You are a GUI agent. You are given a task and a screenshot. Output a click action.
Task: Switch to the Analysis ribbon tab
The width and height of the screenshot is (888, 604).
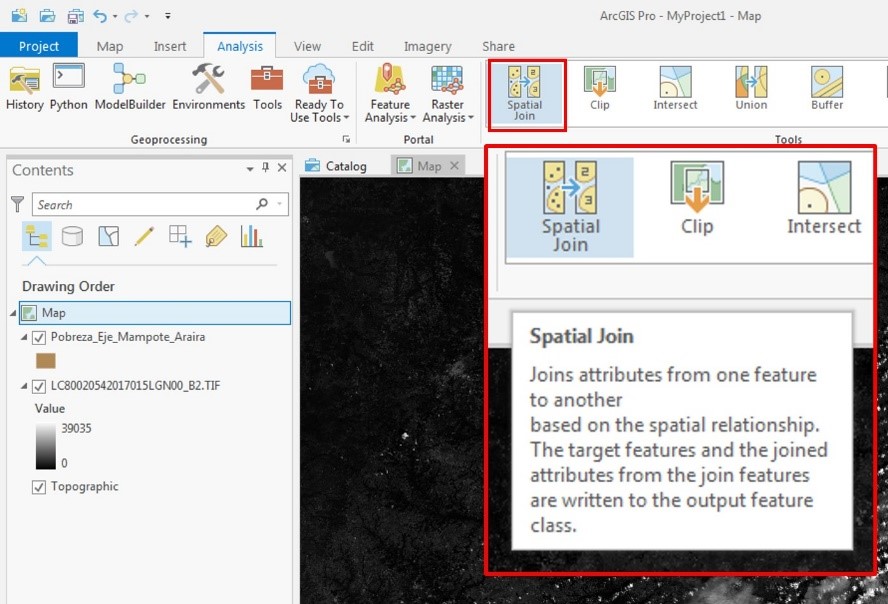coord(240,46)
